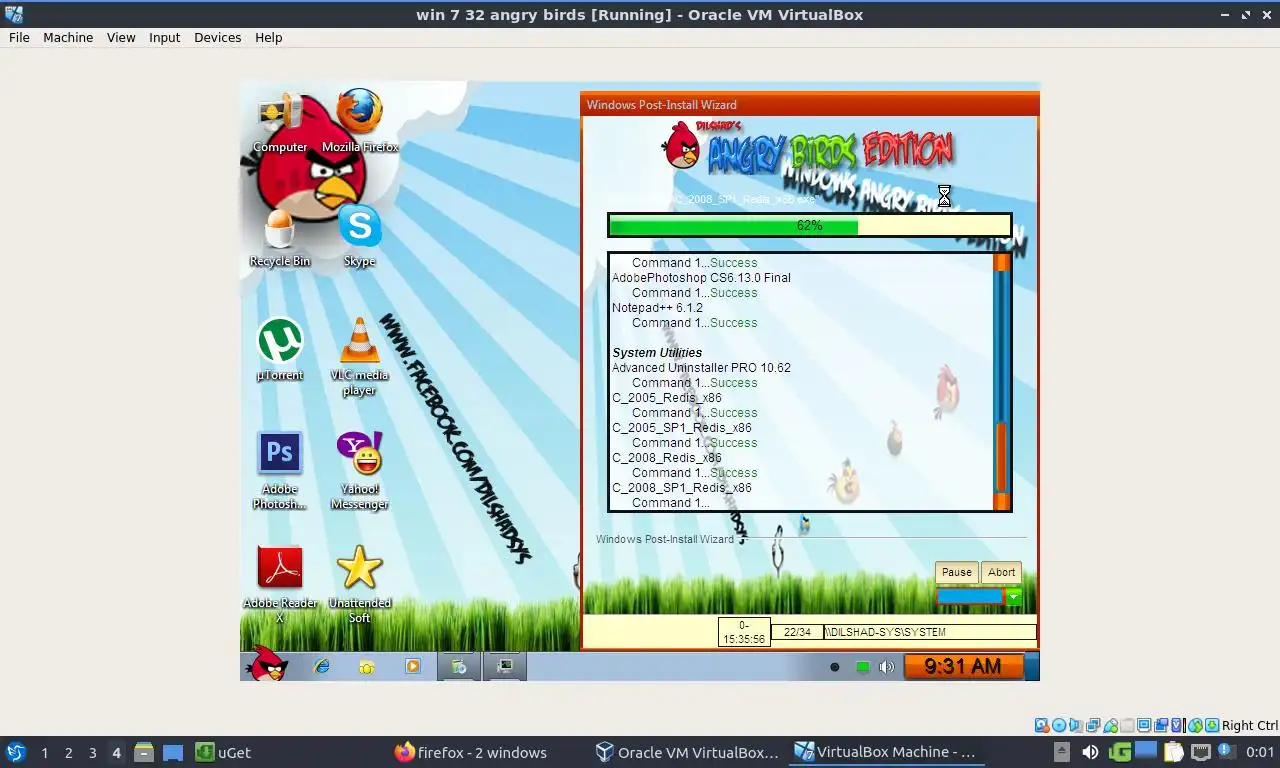The width and height of the screenshot is (1280, 768).
Task: Open the Adobe Reader X shortcut
Action: [280, 584]
